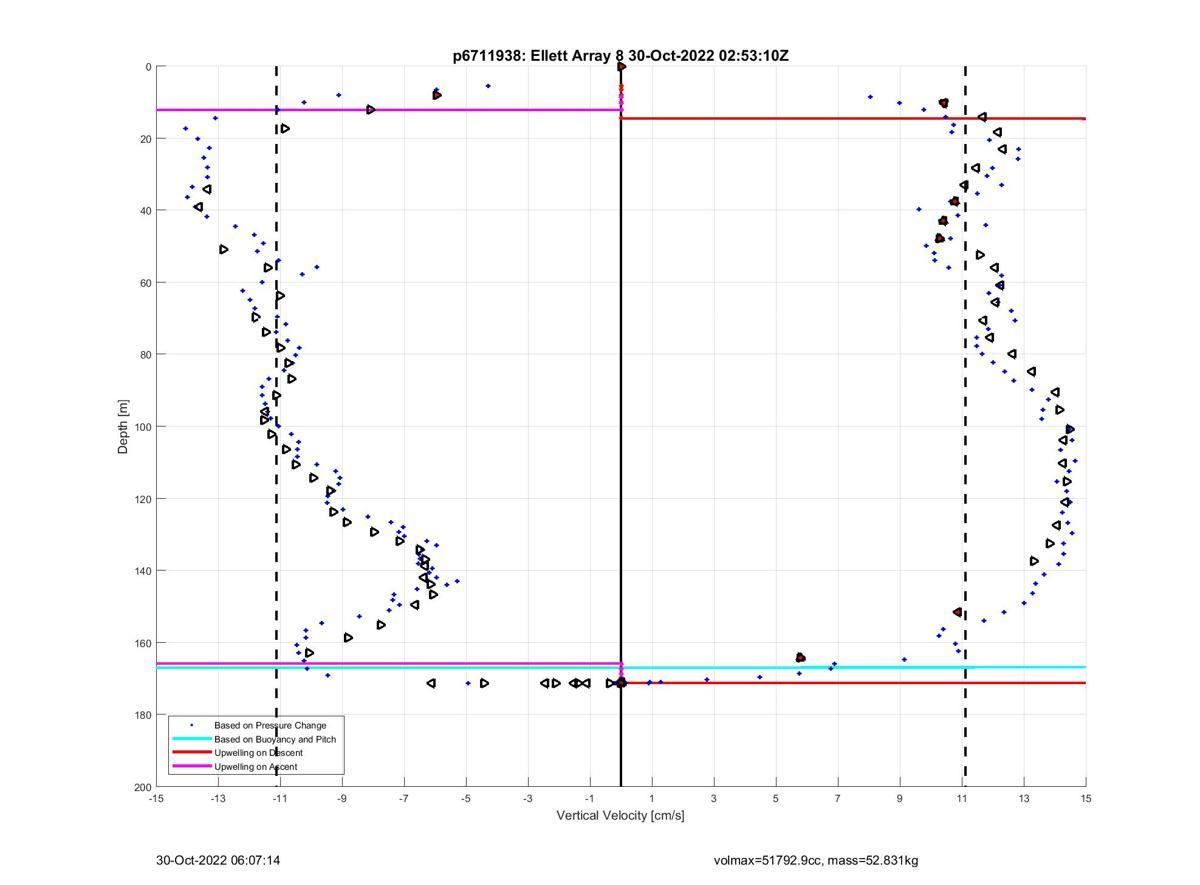
Task: Click the timestamp '30-Oct-2022 06:07:14' footer text
Action: coord(218,860)
